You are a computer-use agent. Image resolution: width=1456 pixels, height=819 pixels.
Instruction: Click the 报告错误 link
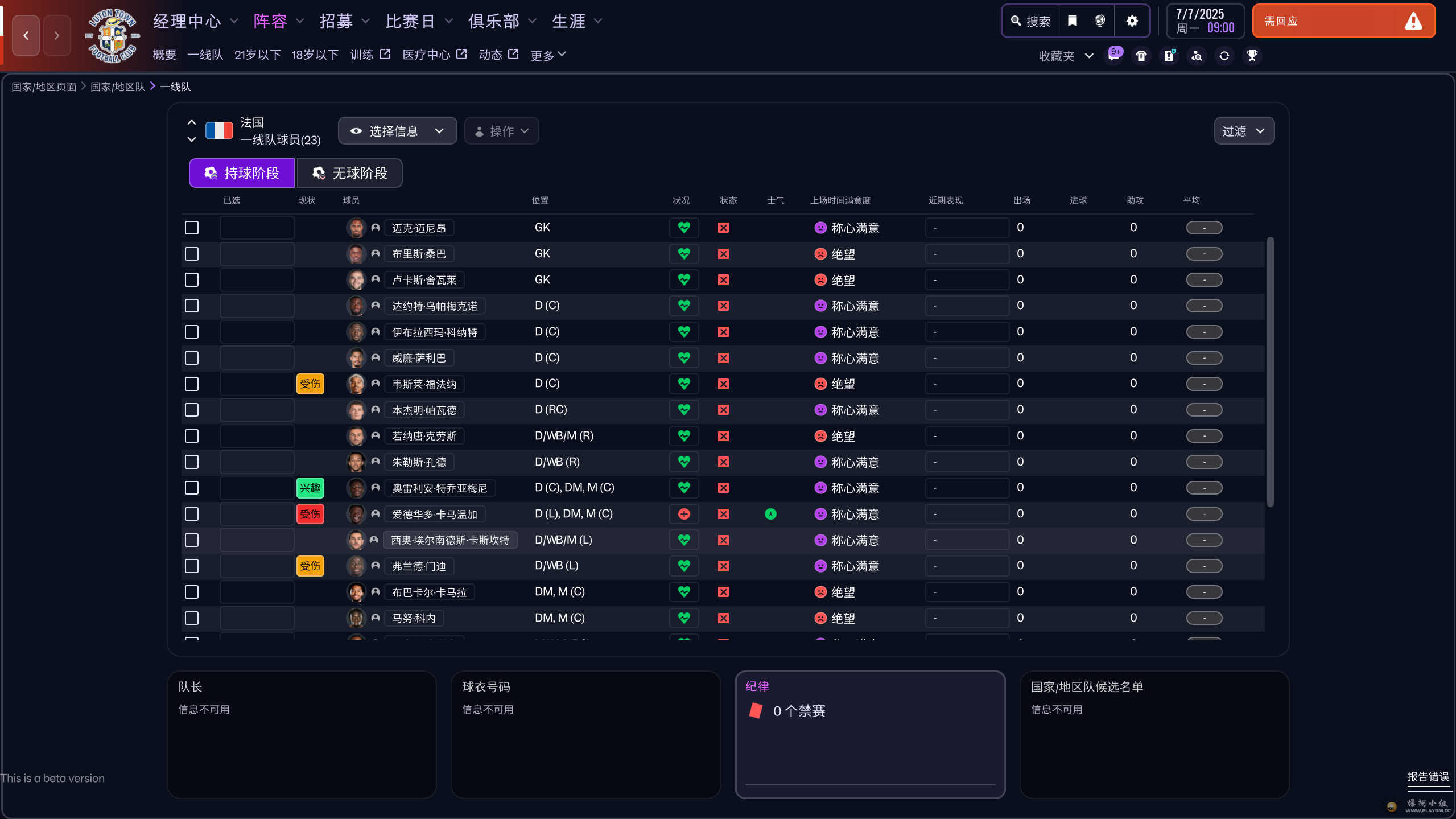click(x=1428, y=777)
